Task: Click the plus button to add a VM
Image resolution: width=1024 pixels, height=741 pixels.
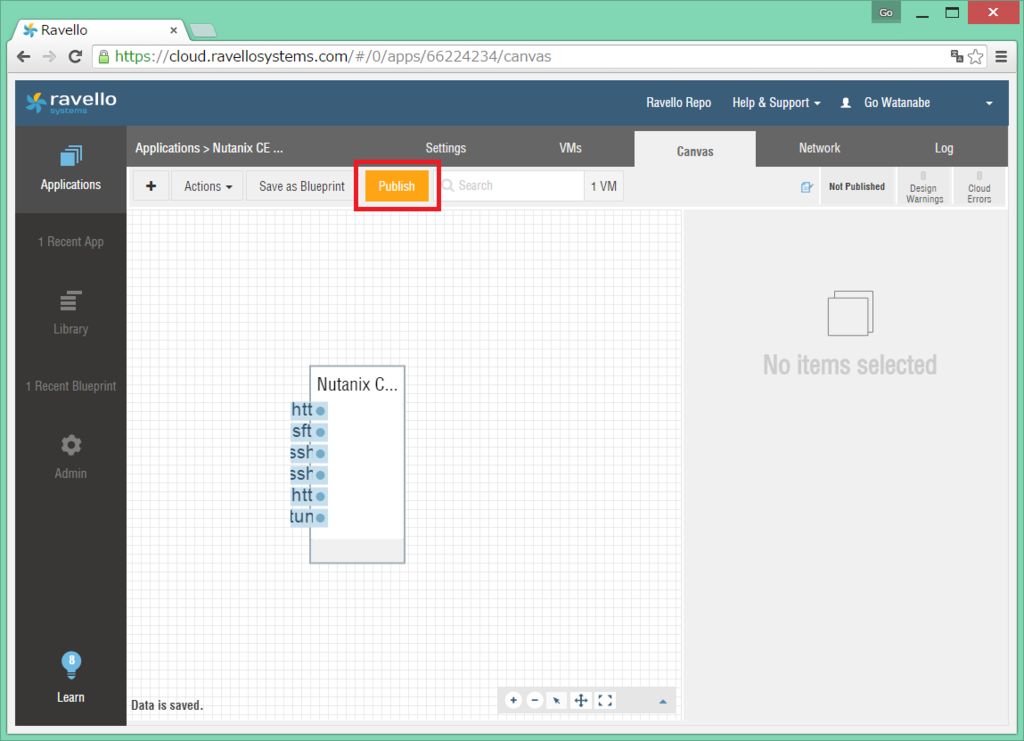Action: point(151,186)
